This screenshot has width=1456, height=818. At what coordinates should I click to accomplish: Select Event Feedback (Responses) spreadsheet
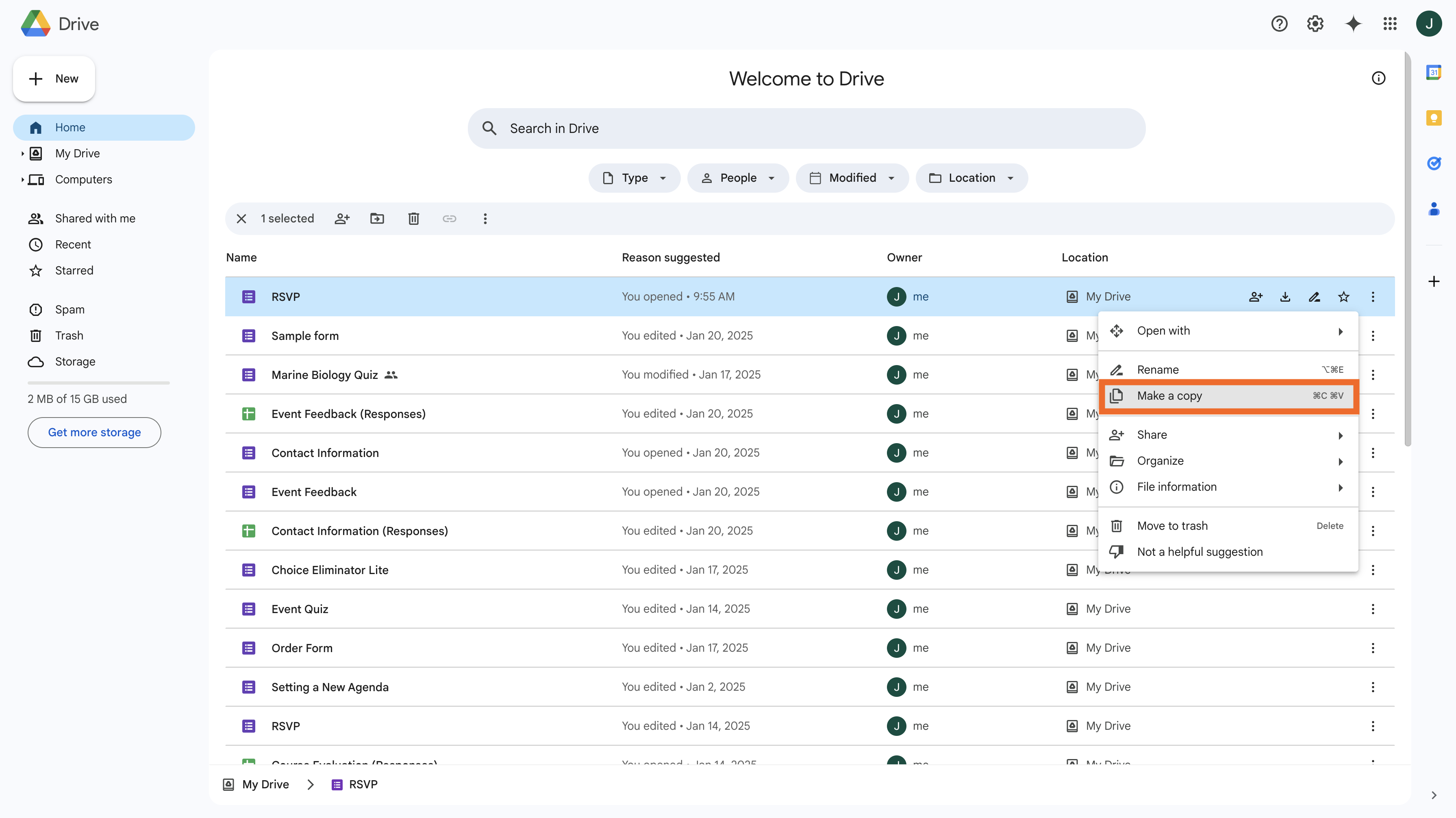810,414
